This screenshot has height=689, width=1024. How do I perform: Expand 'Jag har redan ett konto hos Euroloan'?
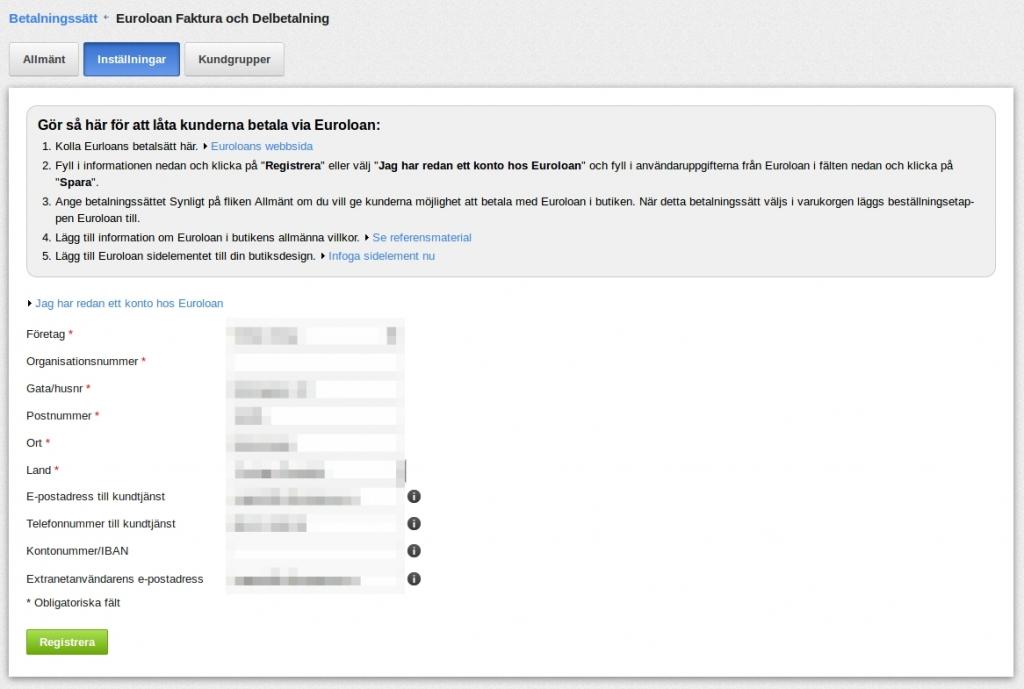129,303
